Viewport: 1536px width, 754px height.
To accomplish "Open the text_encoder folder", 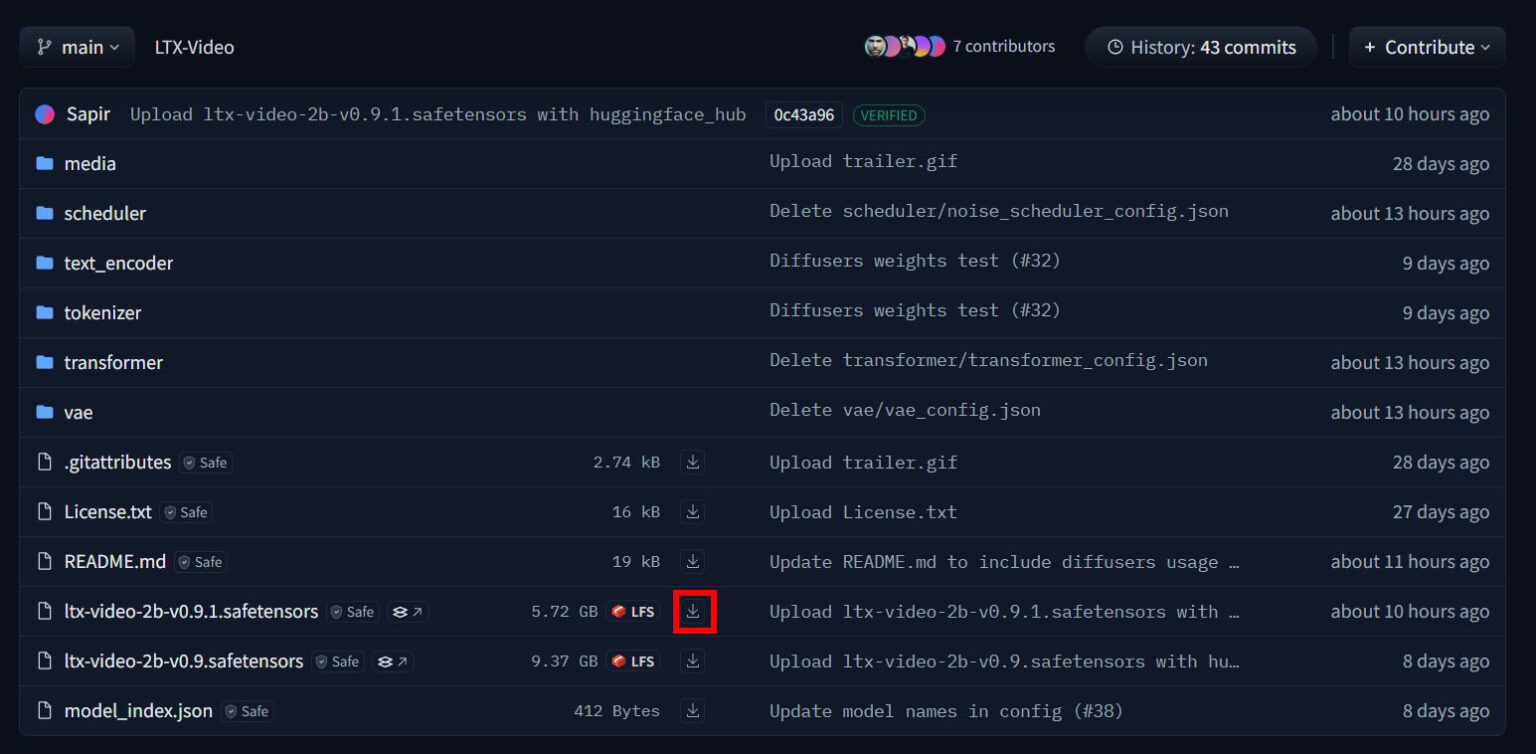I will 118,263.
